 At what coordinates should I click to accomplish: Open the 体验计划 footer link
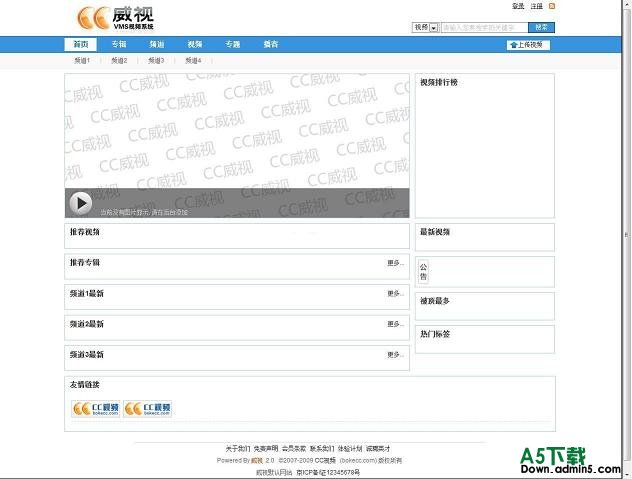click(x=350, y=448)
